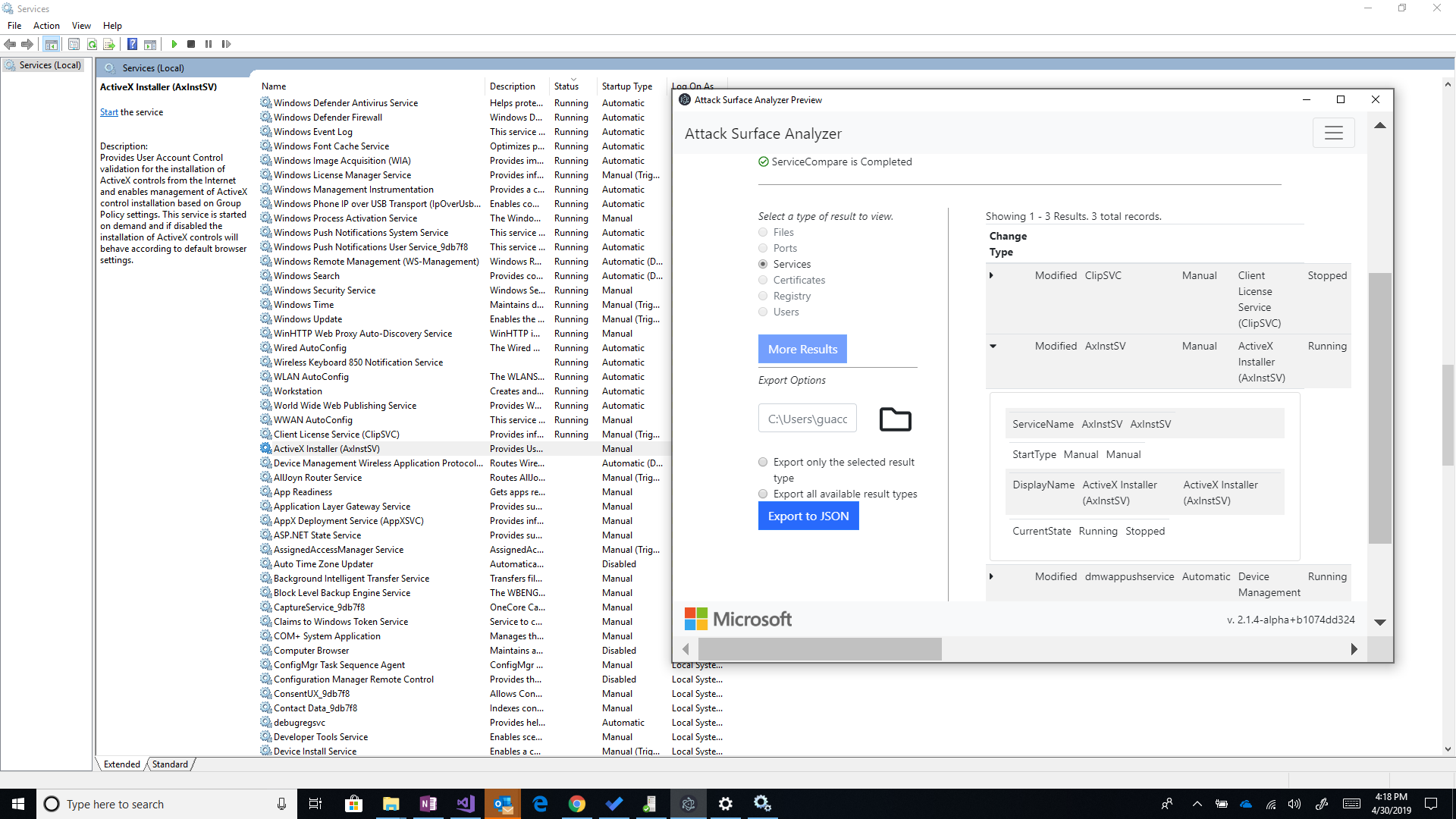Open the Export List toolbar icon
Image resolution: width=1456 pixels, height=819 pixels.
(x=109, y=44)
